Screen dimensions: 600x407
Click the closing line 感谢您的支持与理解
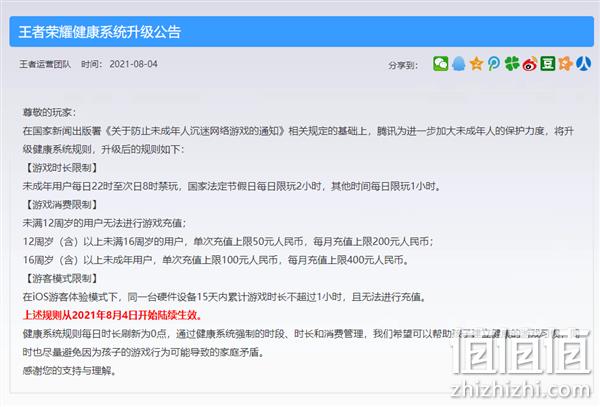point(69,371)
